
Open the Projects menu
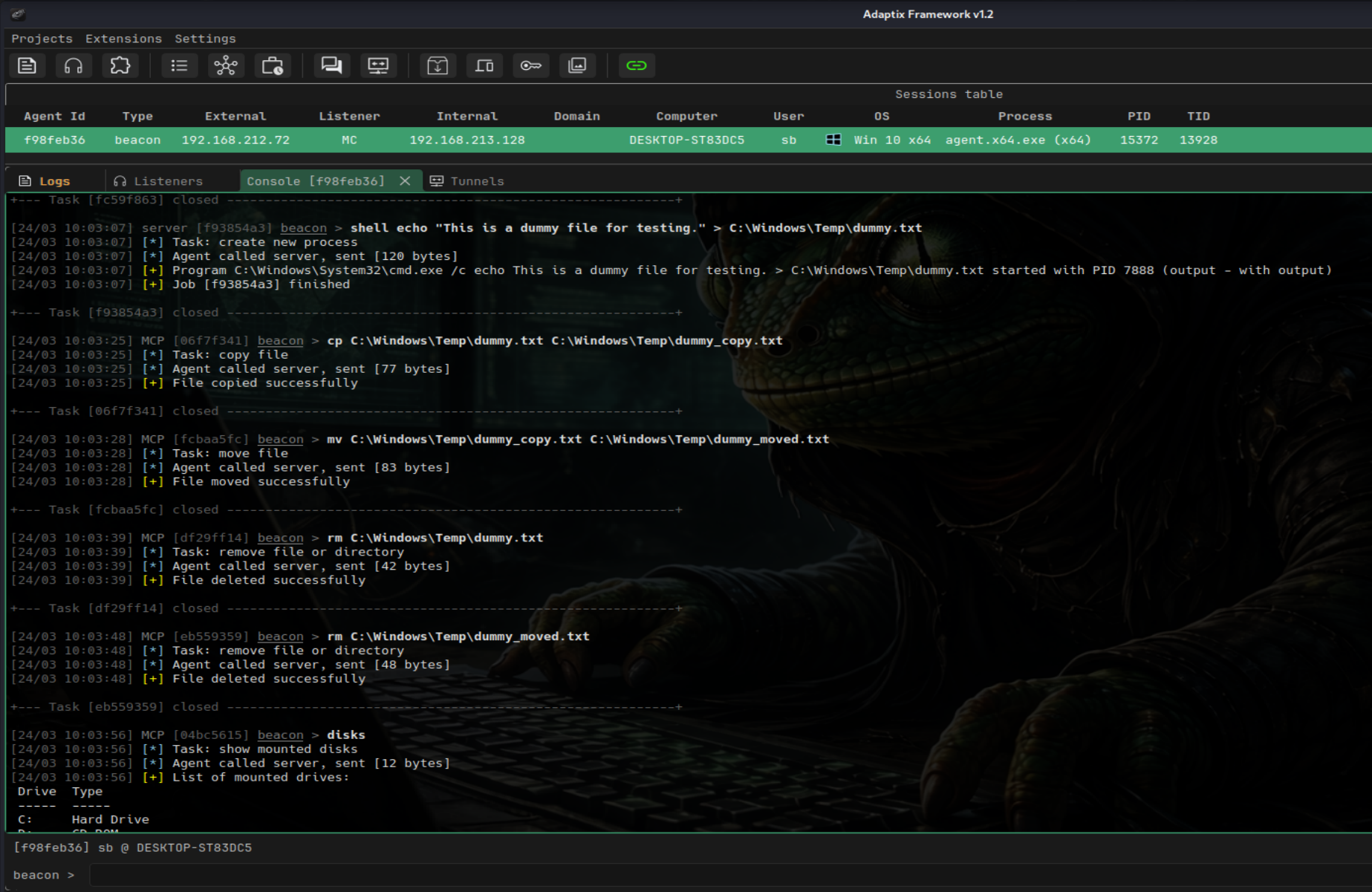(x=42, y=39)
